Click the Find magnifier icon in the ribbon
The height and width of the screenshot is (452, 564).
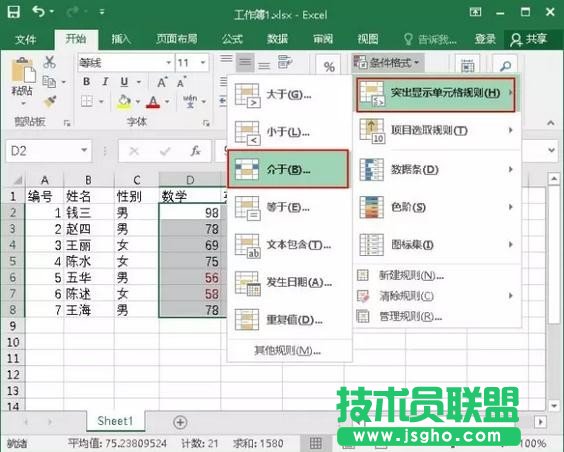(505, 65)
